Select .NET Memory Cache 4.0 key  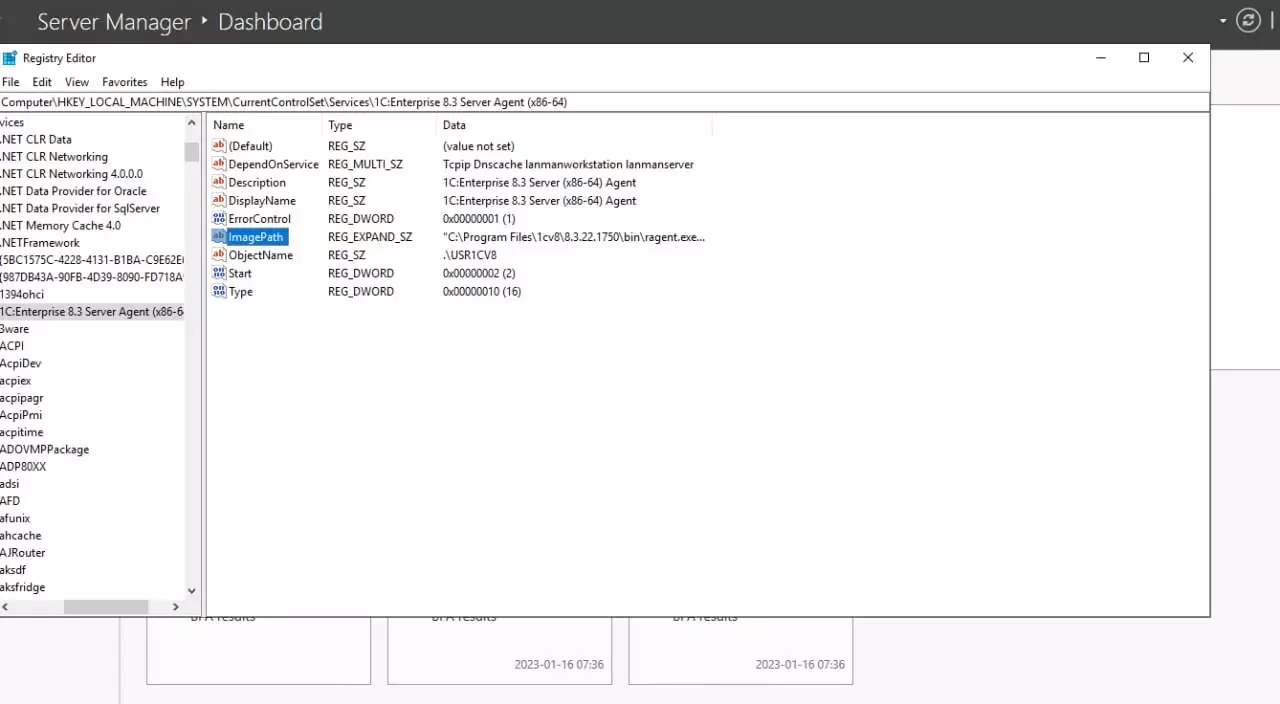click(60, 225)
